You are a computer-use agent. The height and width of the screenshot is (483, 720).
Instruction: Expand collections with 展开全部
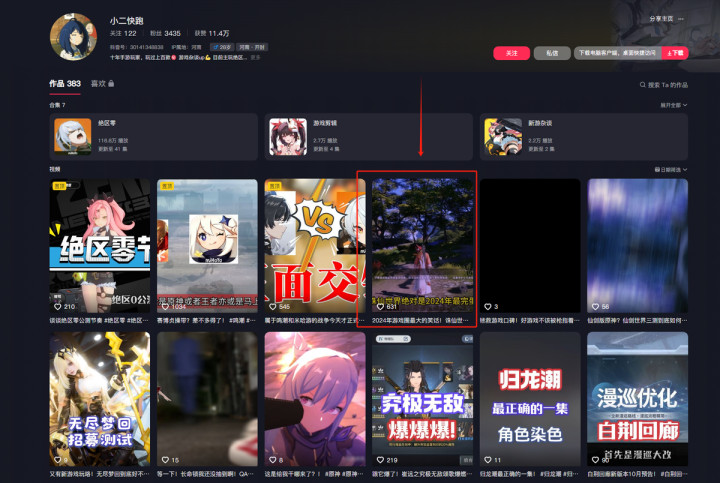[674, 105]
